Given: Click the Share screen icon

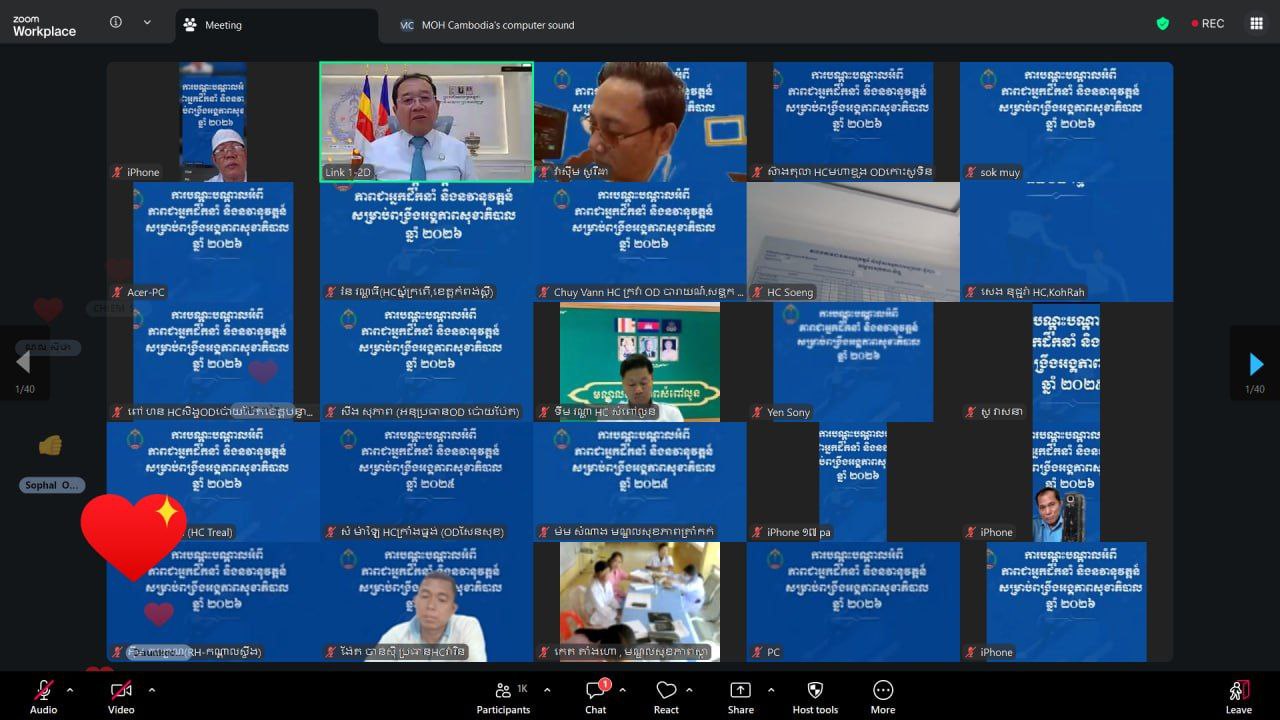Looking at the screenshot, I should click(x=740, y=696).
